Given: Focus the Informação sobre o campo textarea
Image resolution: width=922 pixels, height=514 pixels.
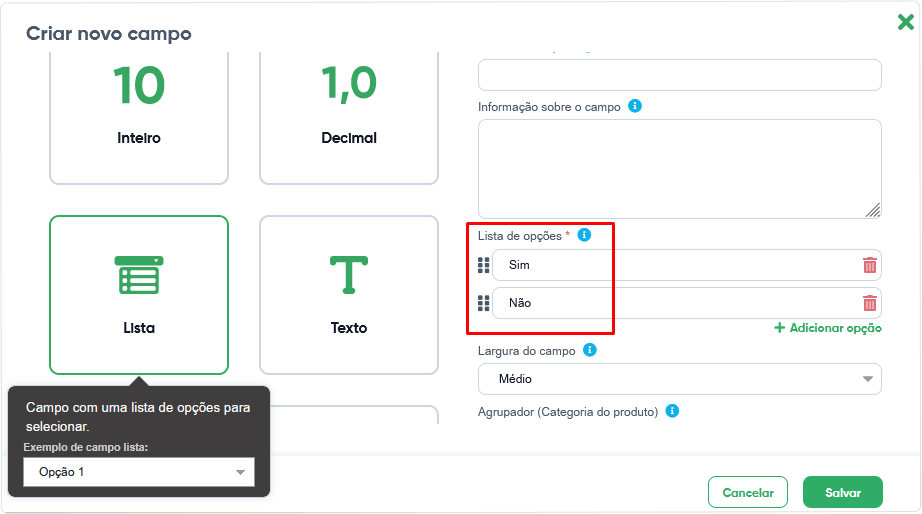Looking at the screenshot, I should pyautogui.click(x=680, y=169).
